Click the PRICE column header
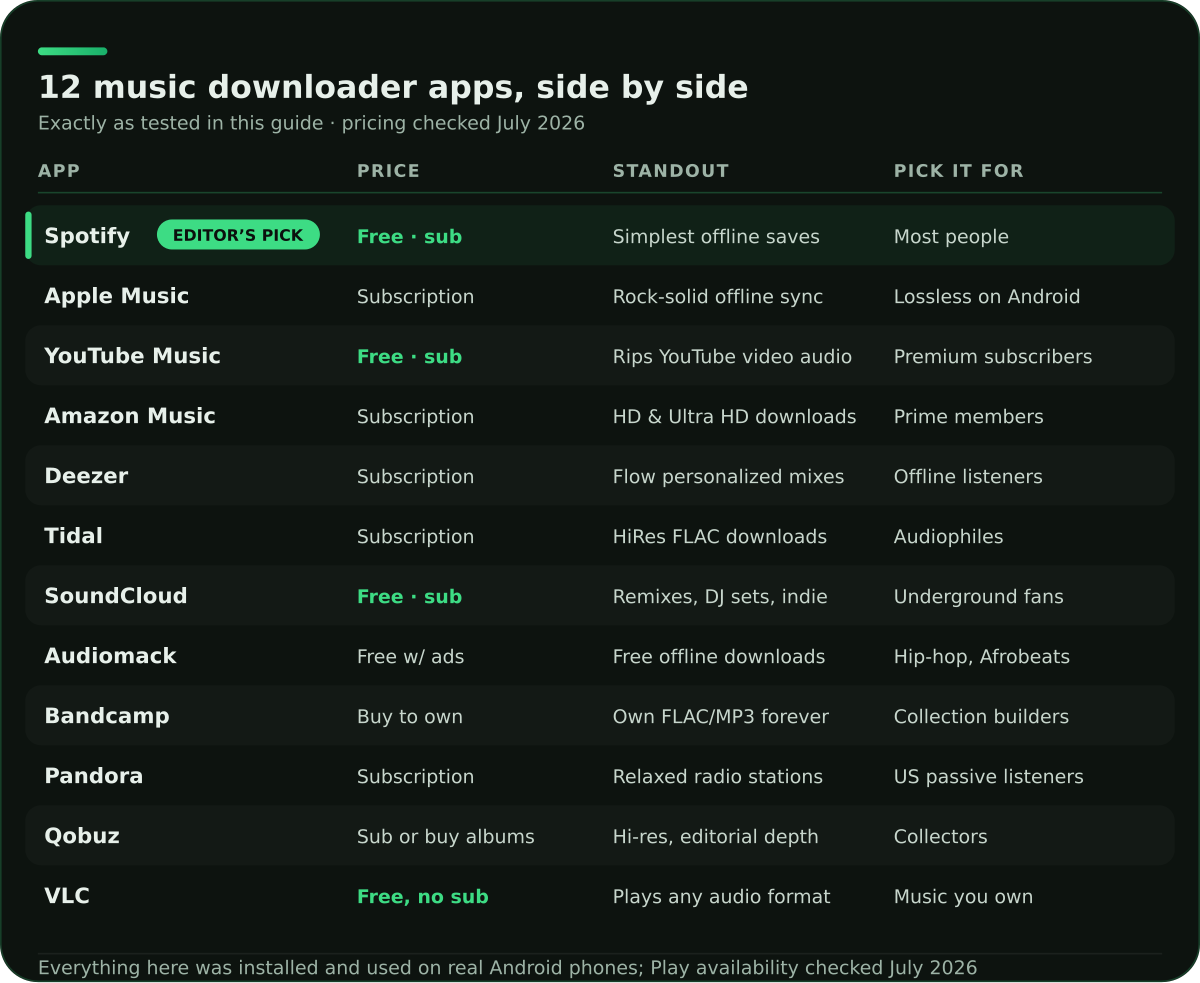 point(388,171)
